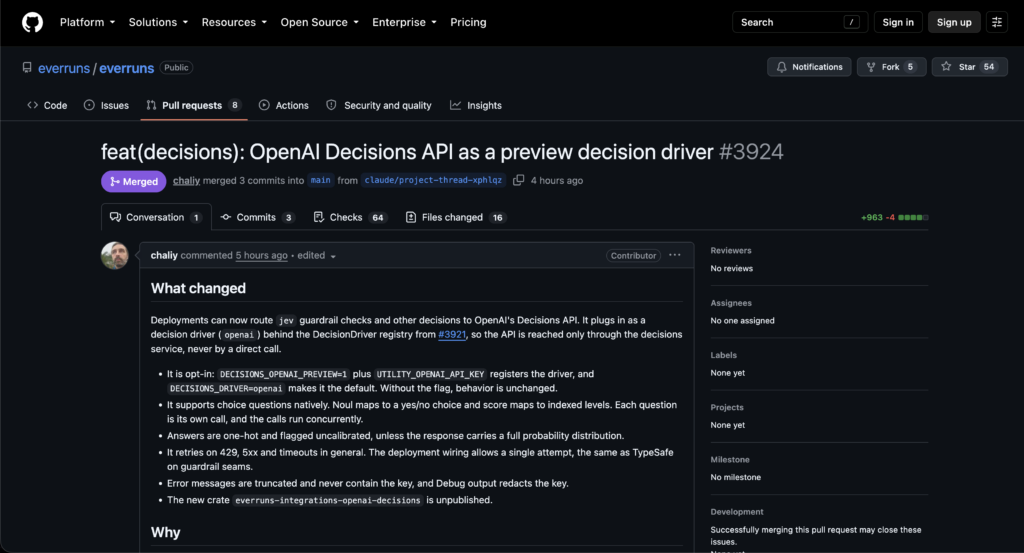Click the diffstat colored bar indicator
This screenshot has height=553, width=1024.
coord(913,217)
